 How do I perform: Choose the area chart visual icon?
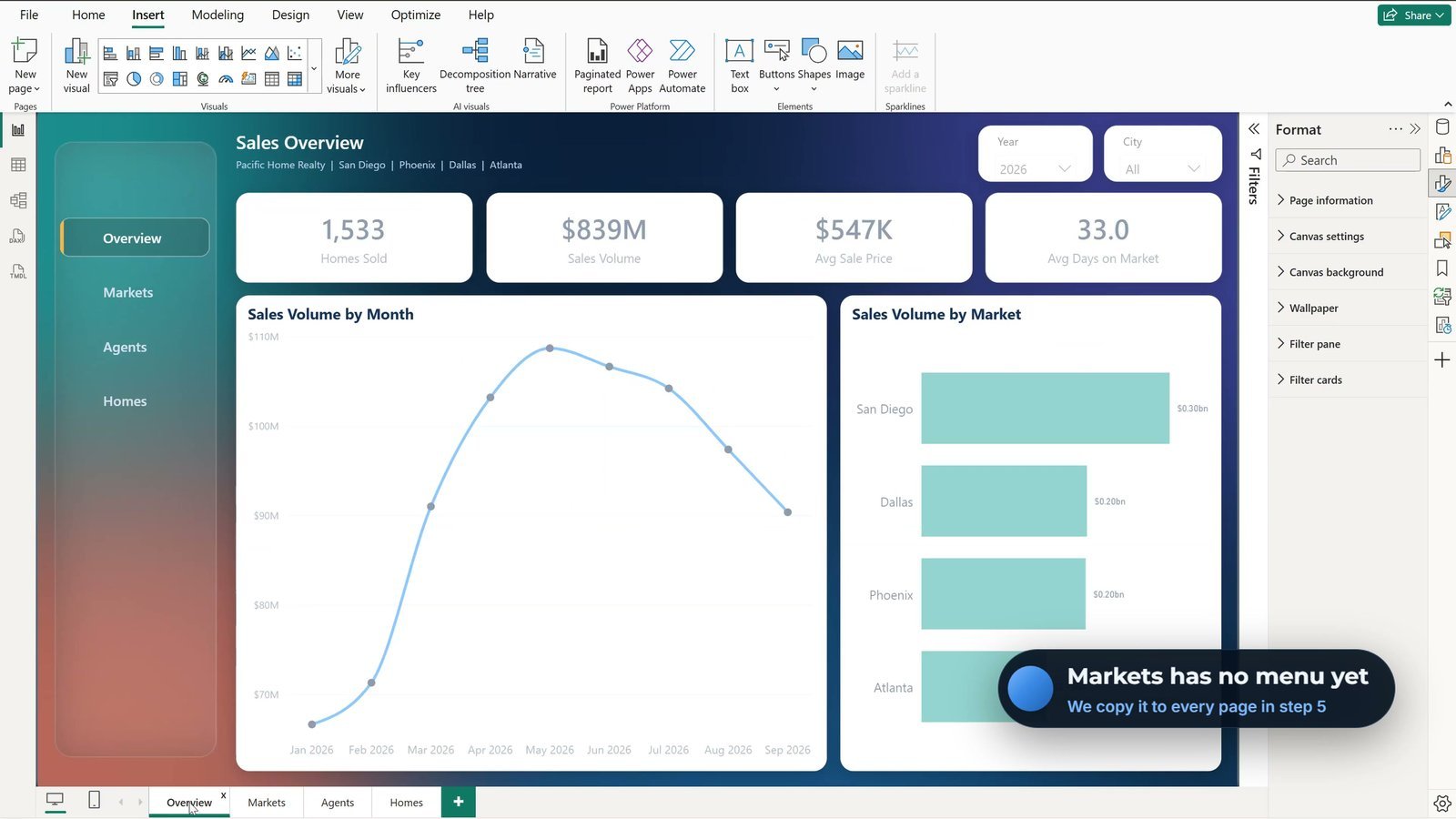[272, 54]
